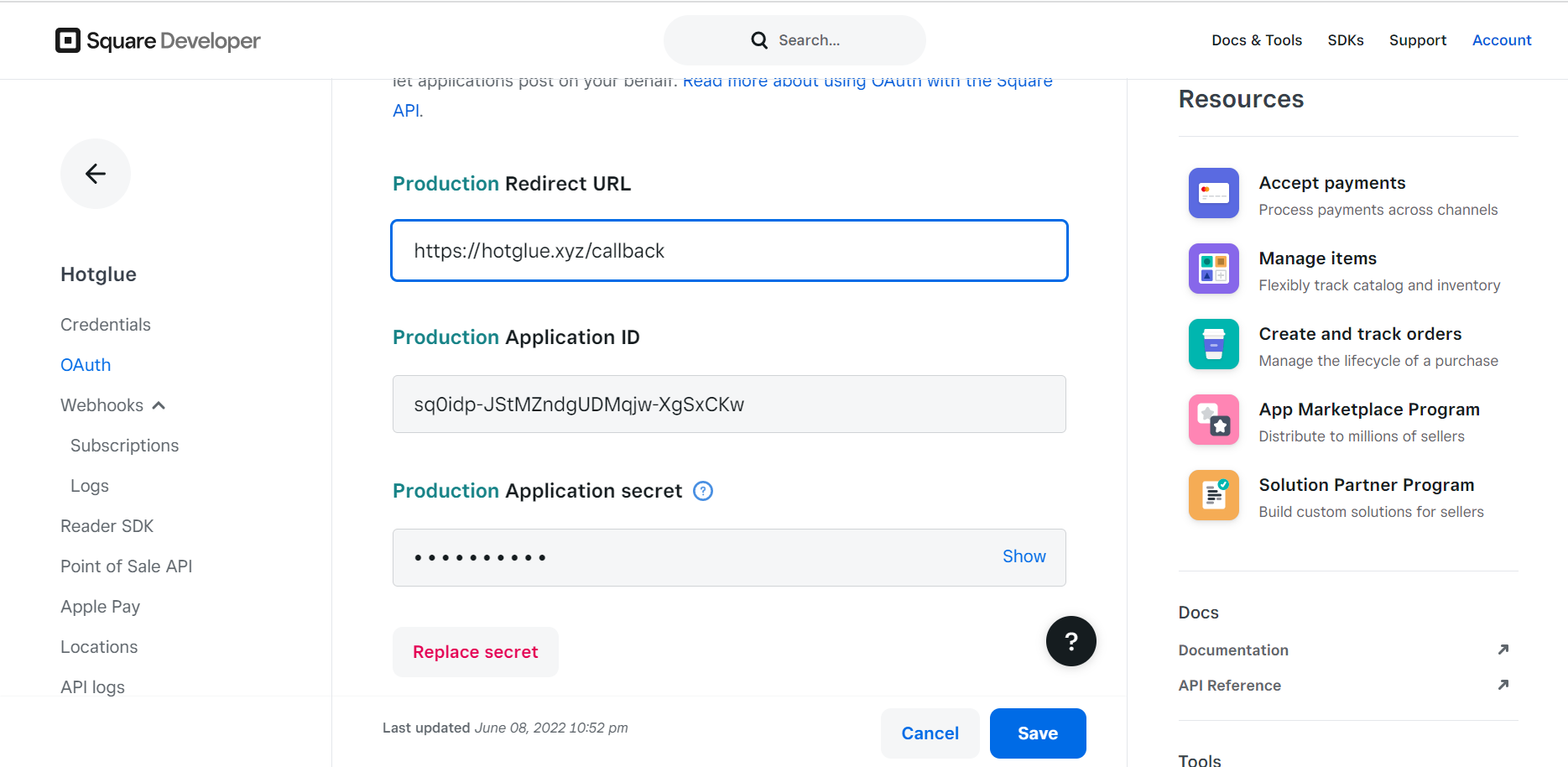Viewport: 1568px width, 767px height.
Task: Click the Documentation external link arrow
Action: pyautogui.click(x=1503, y=650)
